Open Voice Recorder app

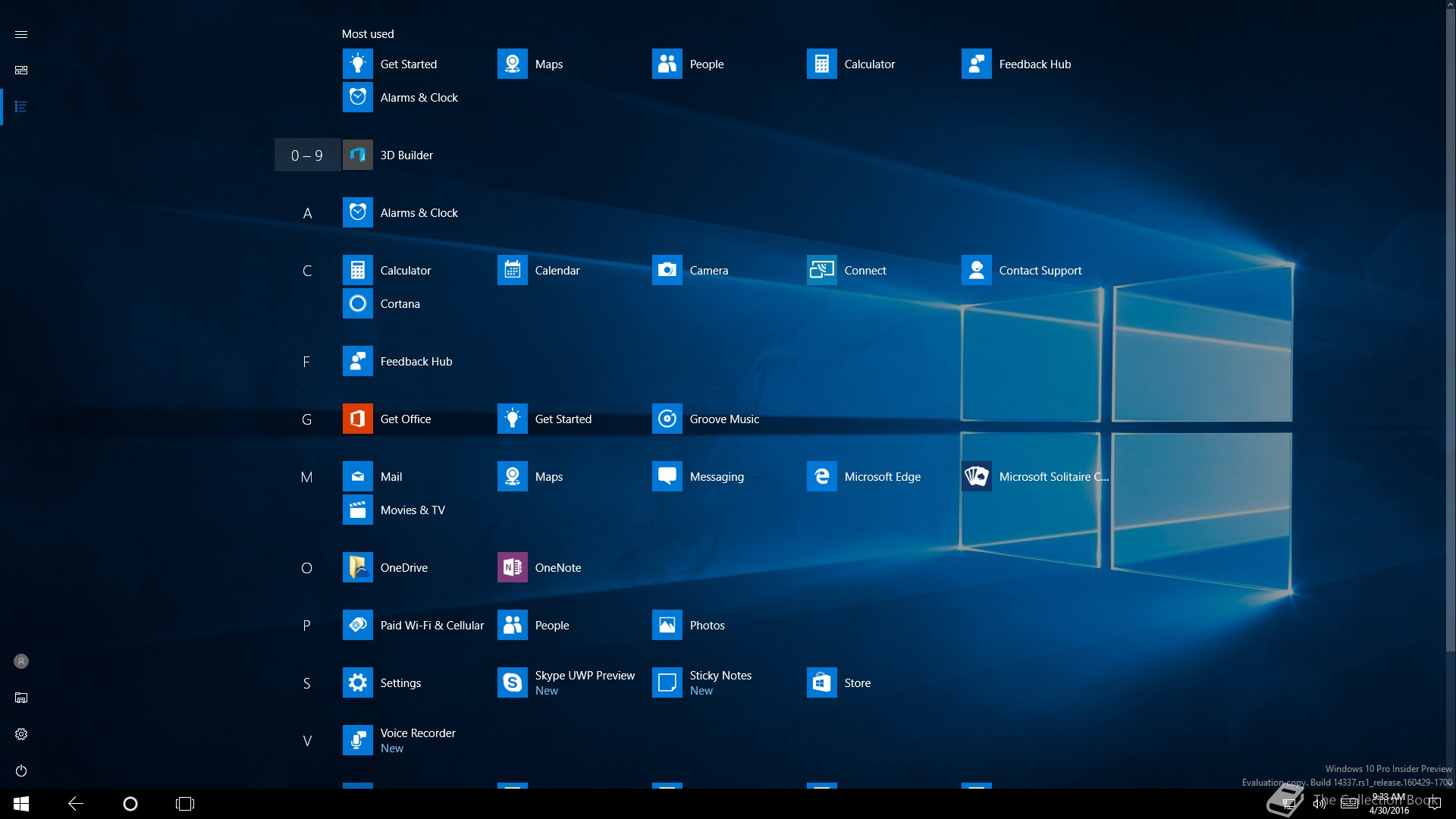point(358,741)
